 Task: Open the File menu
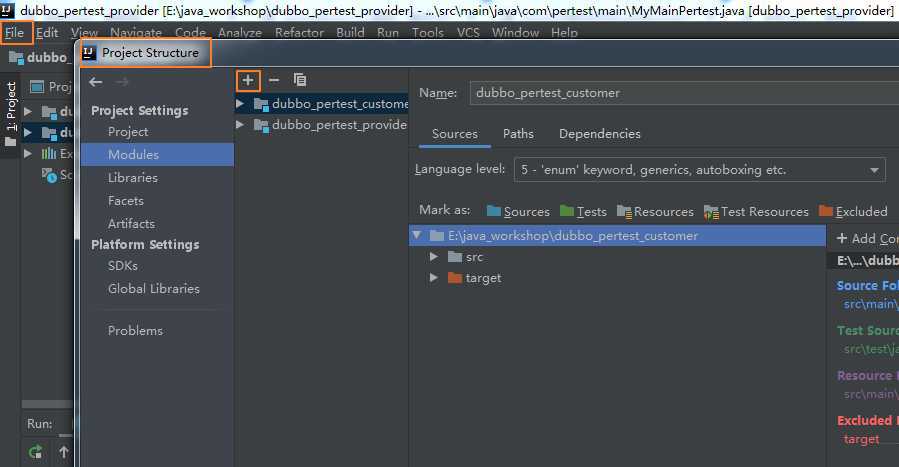(15, 33)
